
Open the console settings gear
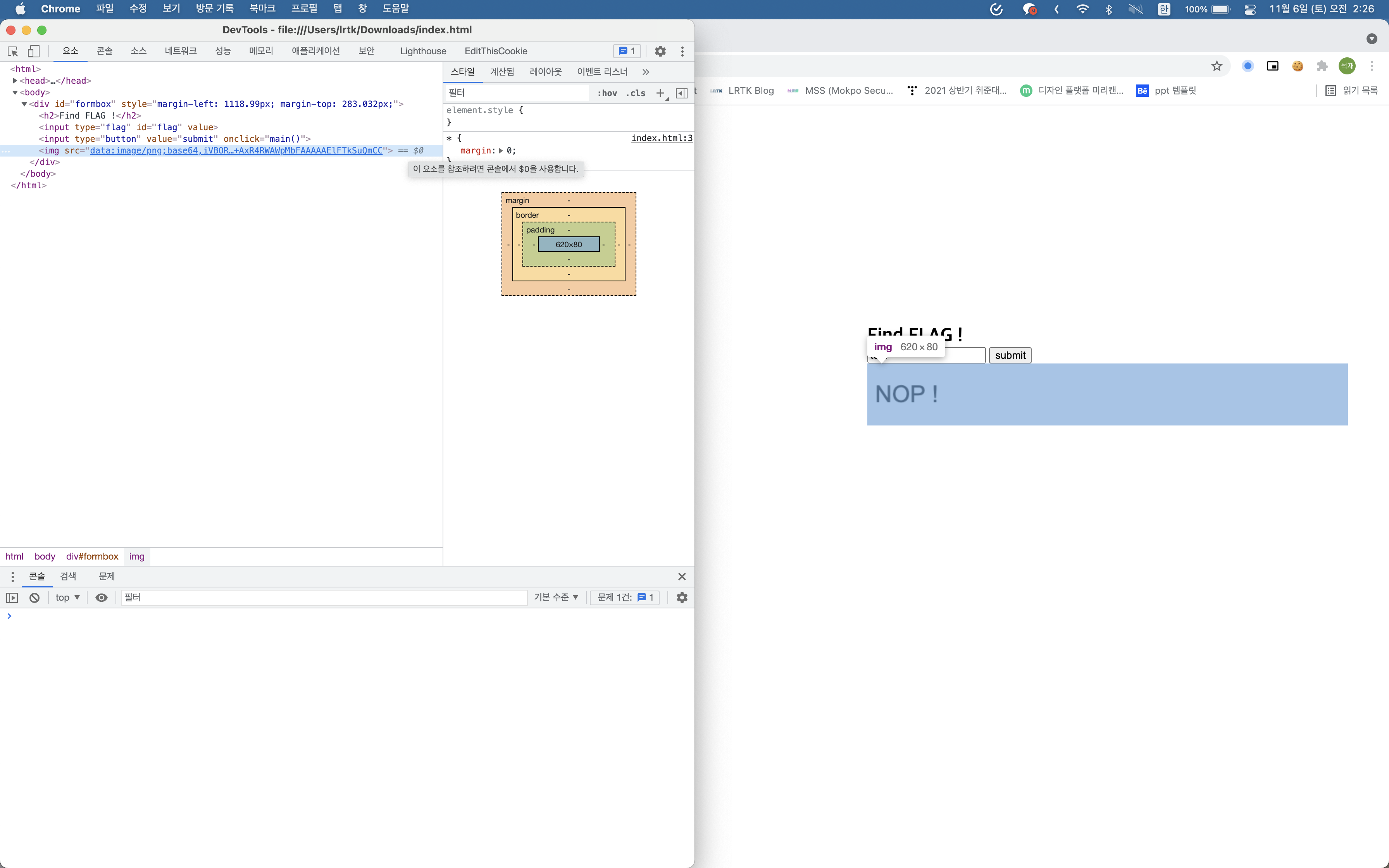pos(681,598)
